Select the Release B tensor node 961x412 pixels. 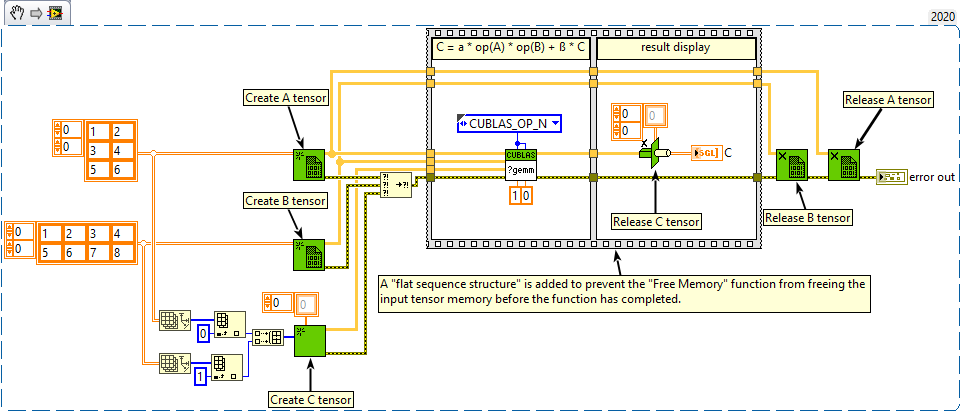(791, 165)
